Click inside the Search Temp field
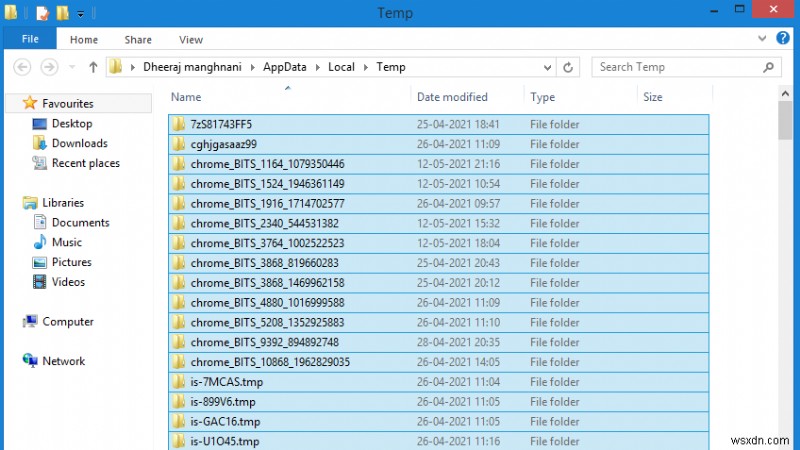 675,67
